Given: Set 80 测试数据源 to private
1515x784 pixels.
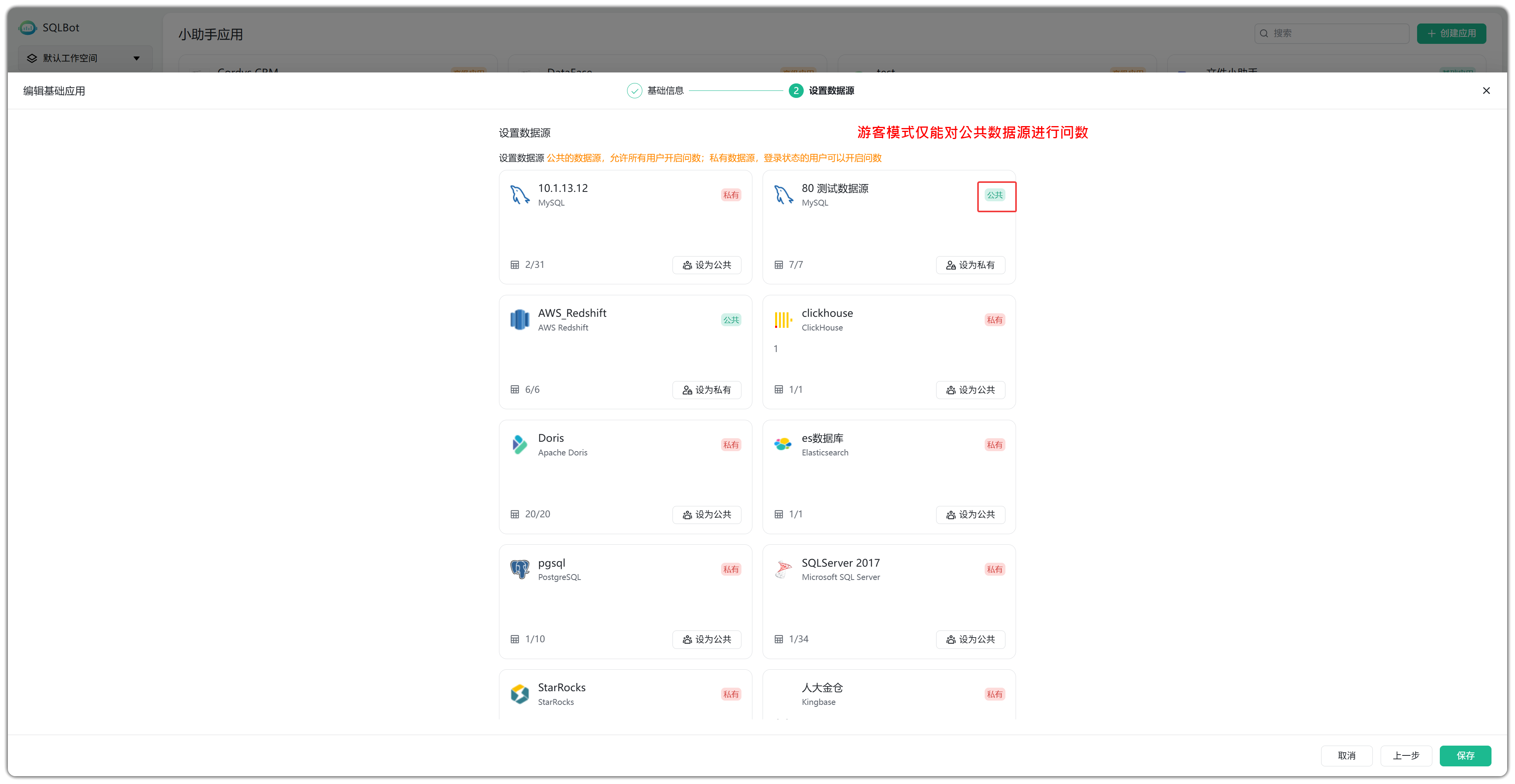Looking at the screenshot, I should click(x=970, y=265).
